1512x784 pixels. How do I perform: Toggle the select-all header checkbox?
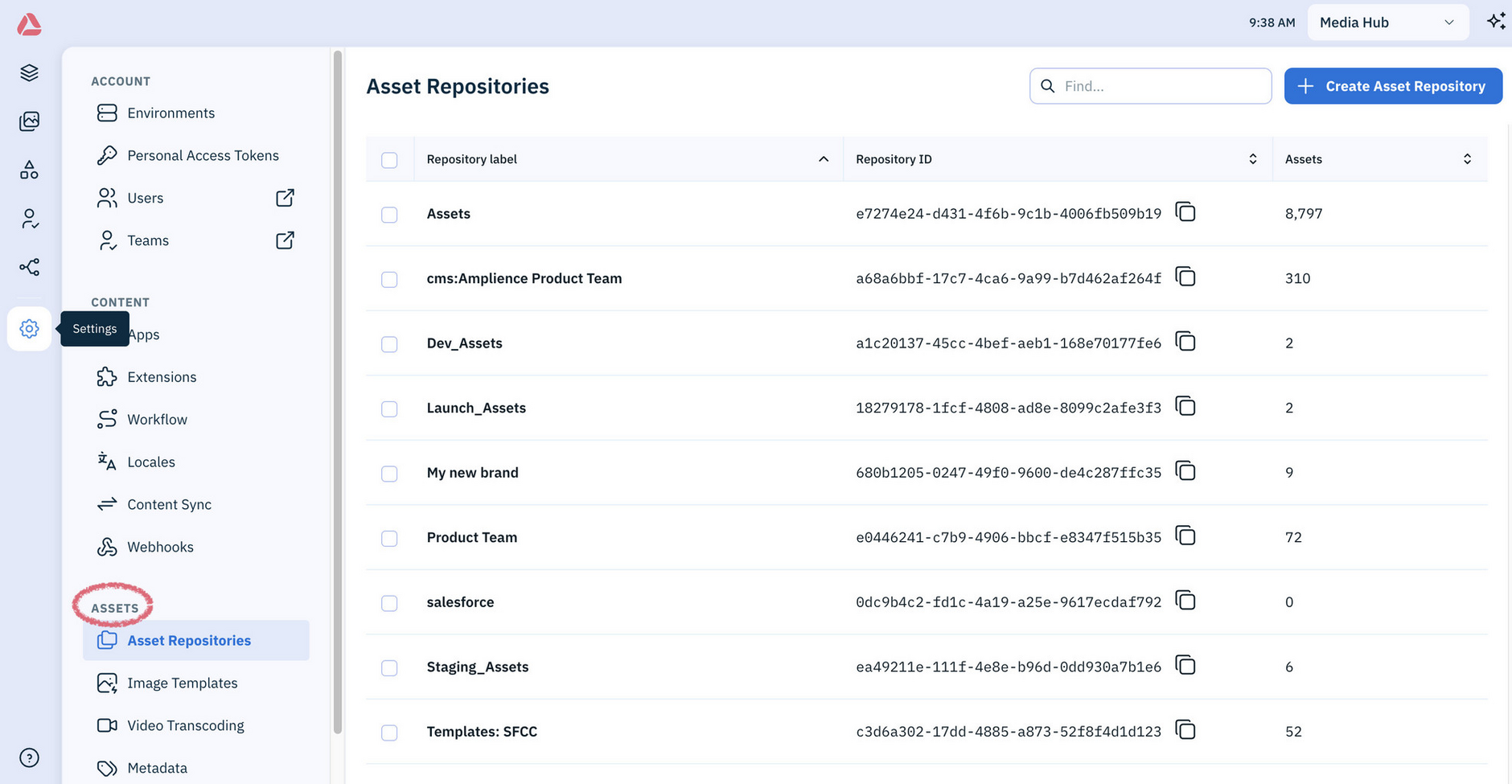389,160
